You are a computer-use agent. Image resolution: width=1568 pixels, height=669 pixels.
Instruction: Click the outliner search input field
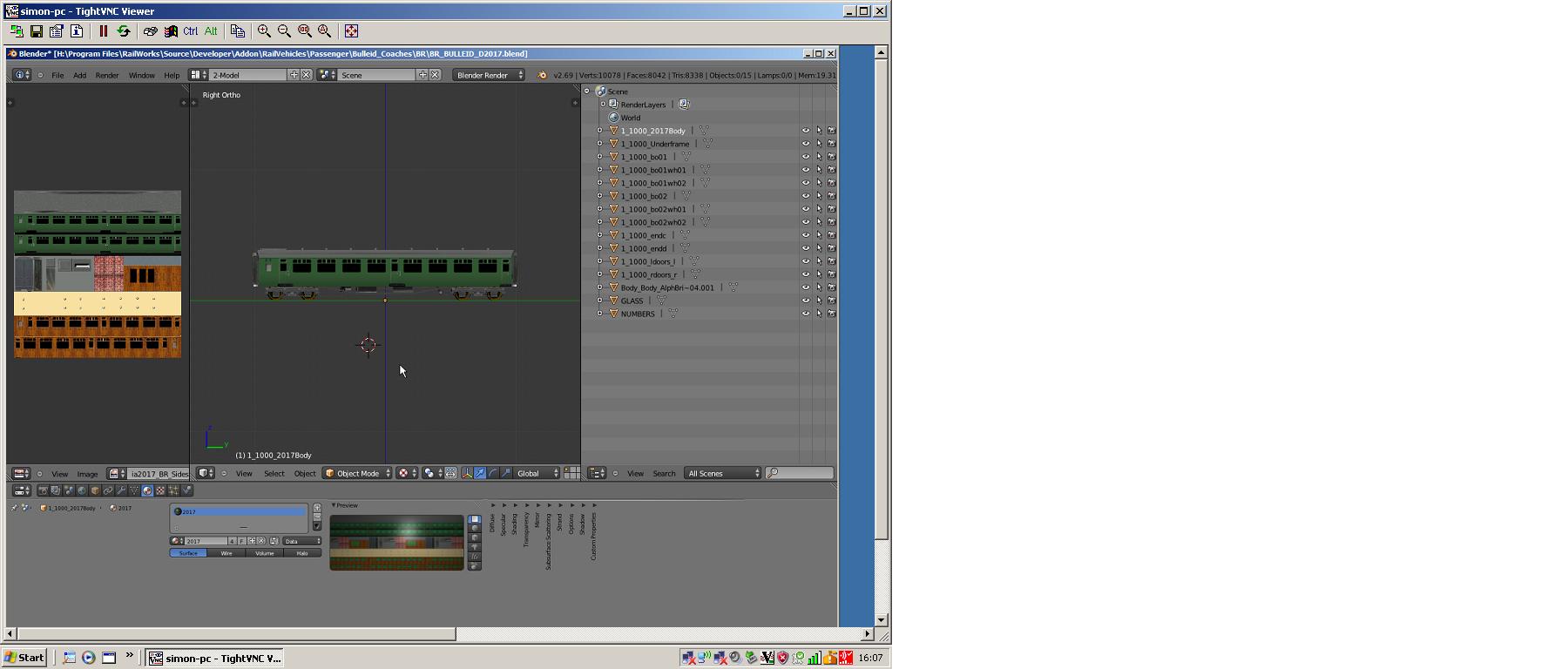pyautogui.click(x=800, y=473)
